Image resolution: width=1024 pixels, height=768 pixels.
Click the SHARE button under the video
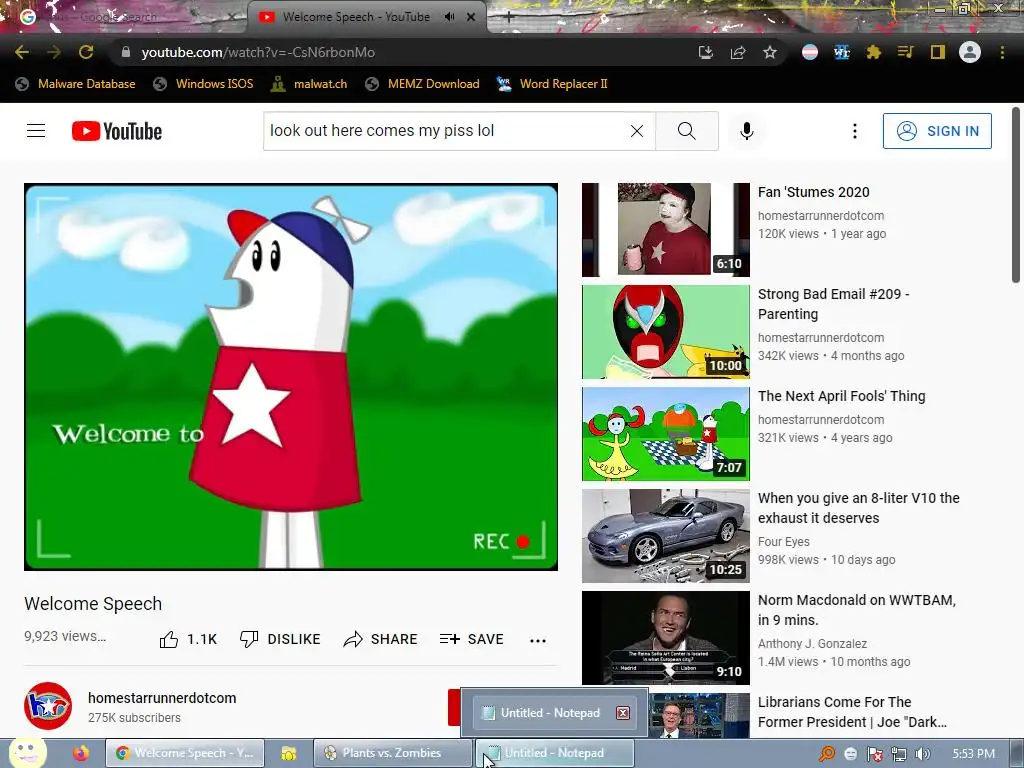[x=380, y=639]
